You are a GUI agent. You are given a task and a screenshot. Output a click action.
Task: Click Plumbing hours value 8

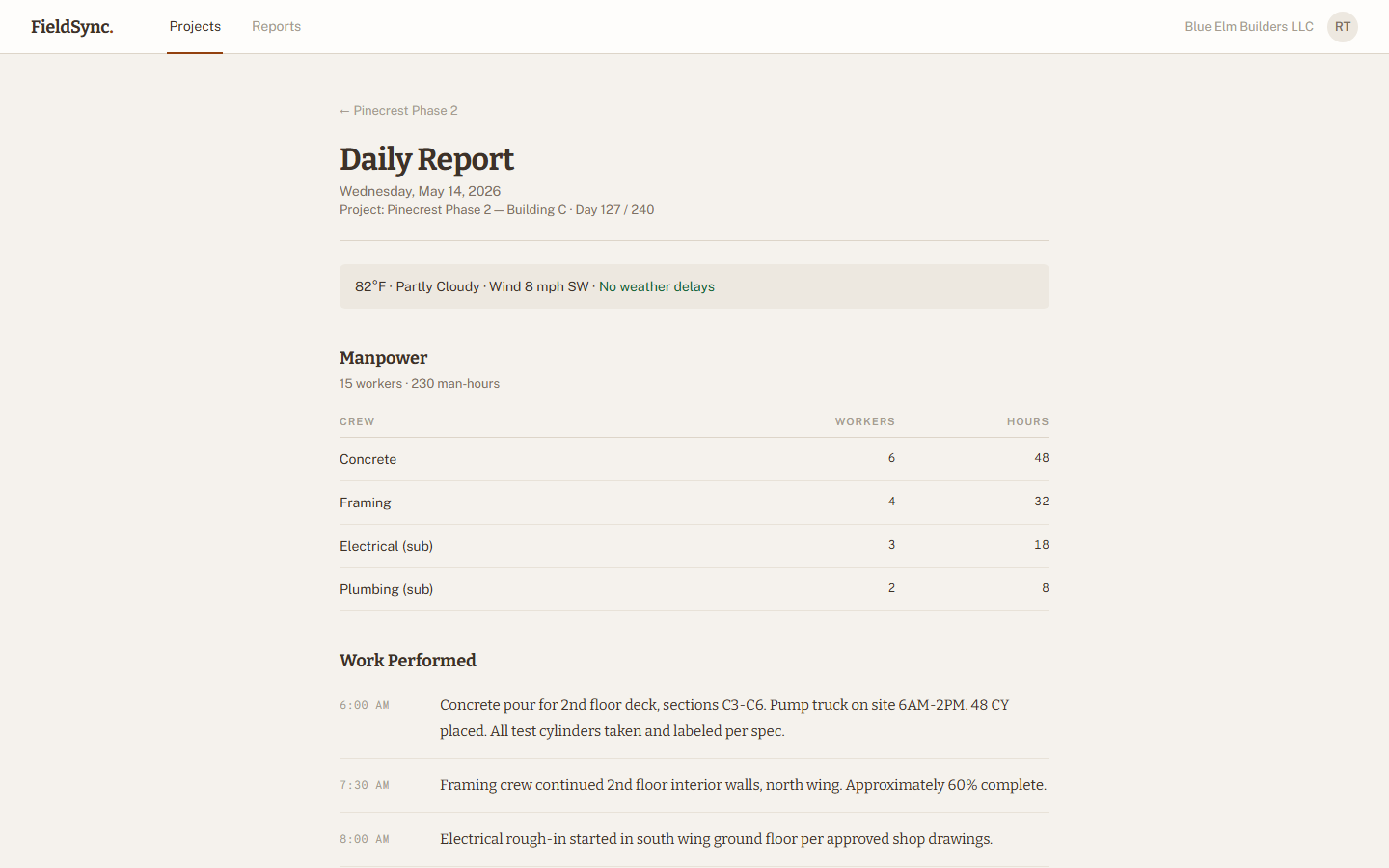[1046, 588]
